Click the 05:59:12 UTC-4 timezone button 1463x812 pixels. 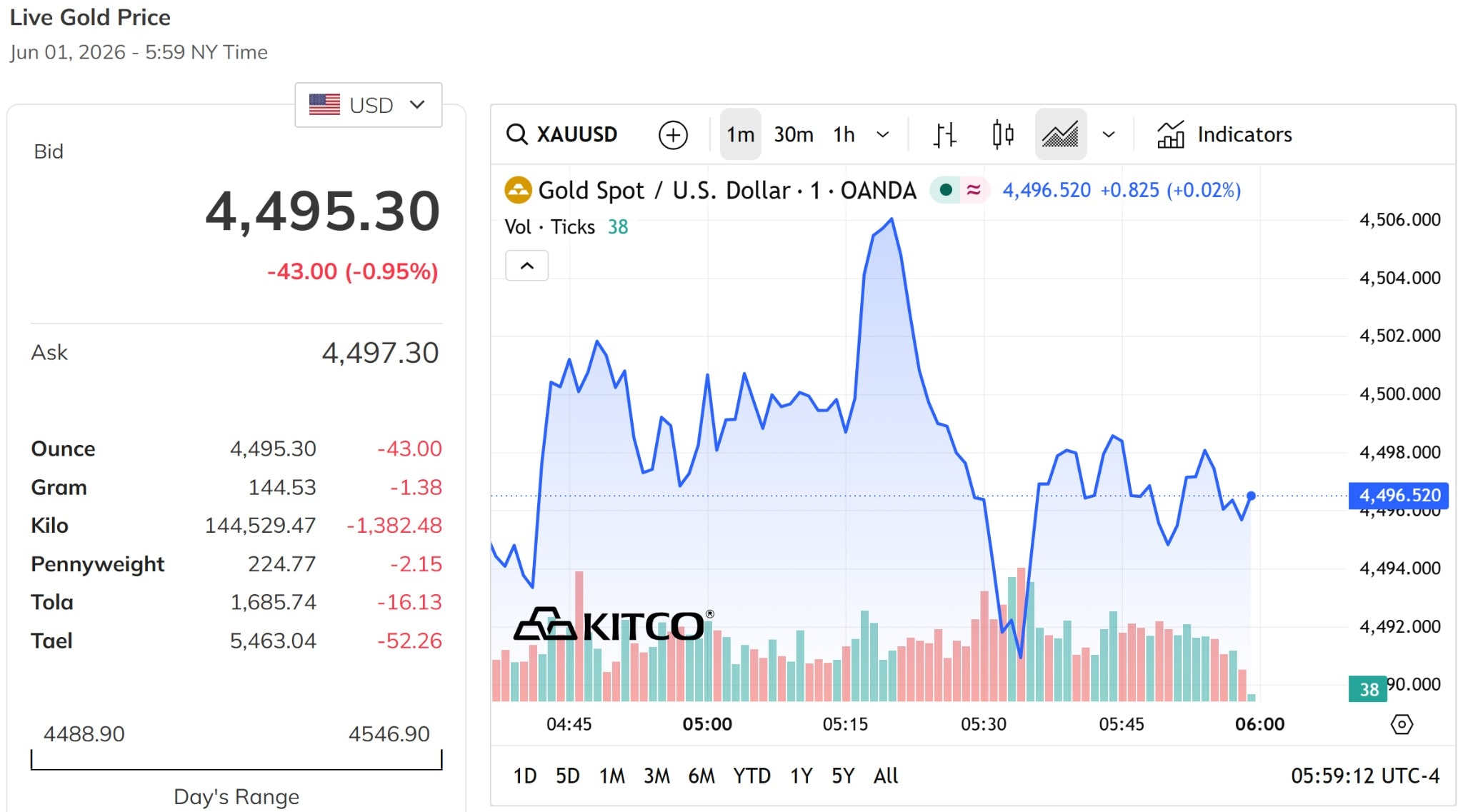point(1364,776)
